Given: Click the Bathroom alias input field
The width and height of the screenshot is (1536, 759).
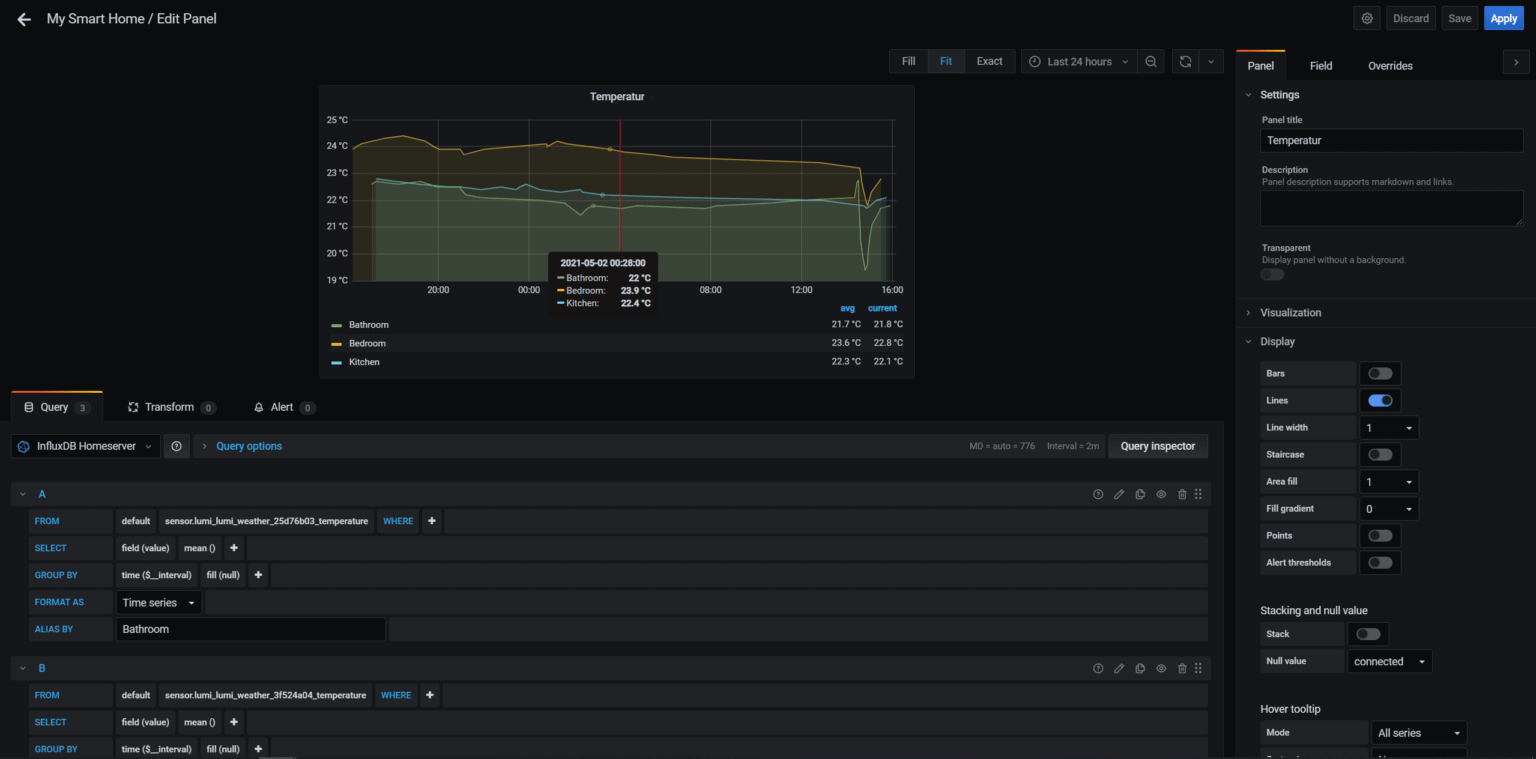Looking at the screenshot, I should [250, 628].
